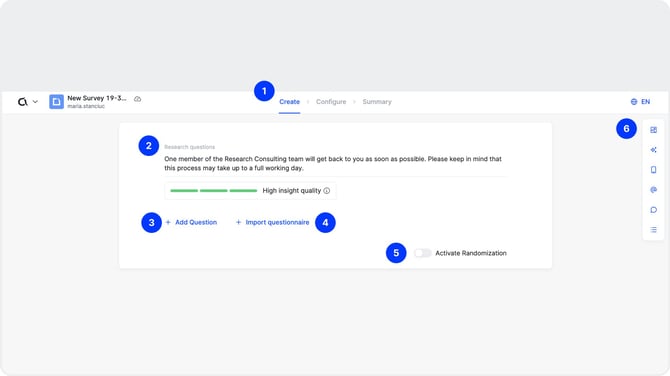Viewport: 670px width, 376px height.
Task: Switch to the Create tab
Action: pos(289,102)
